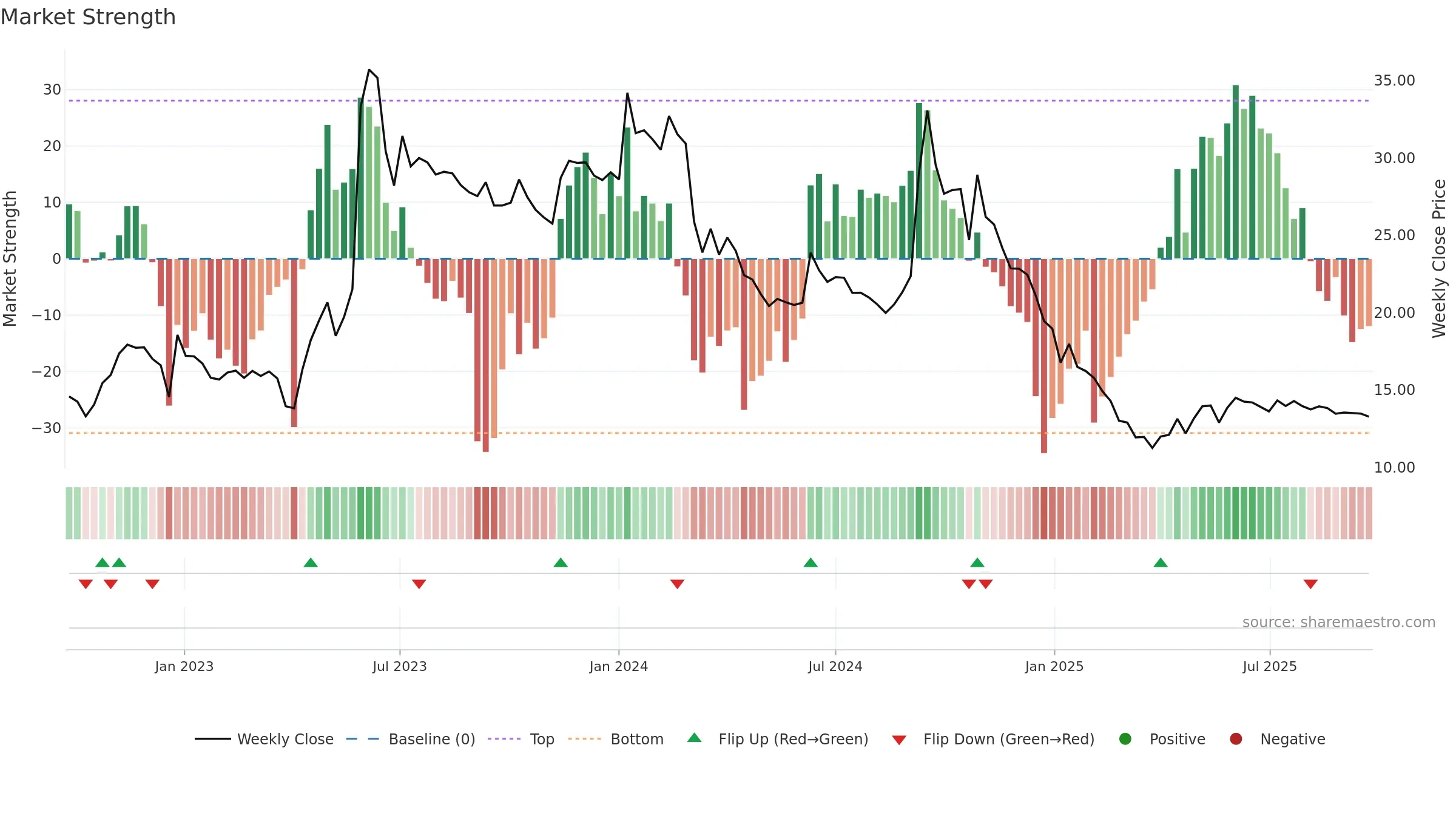Click the 30.00 price axis tick
The height and width of the screenshot is (819, 1456).
pyautogui.click(x=1394, y=158)
